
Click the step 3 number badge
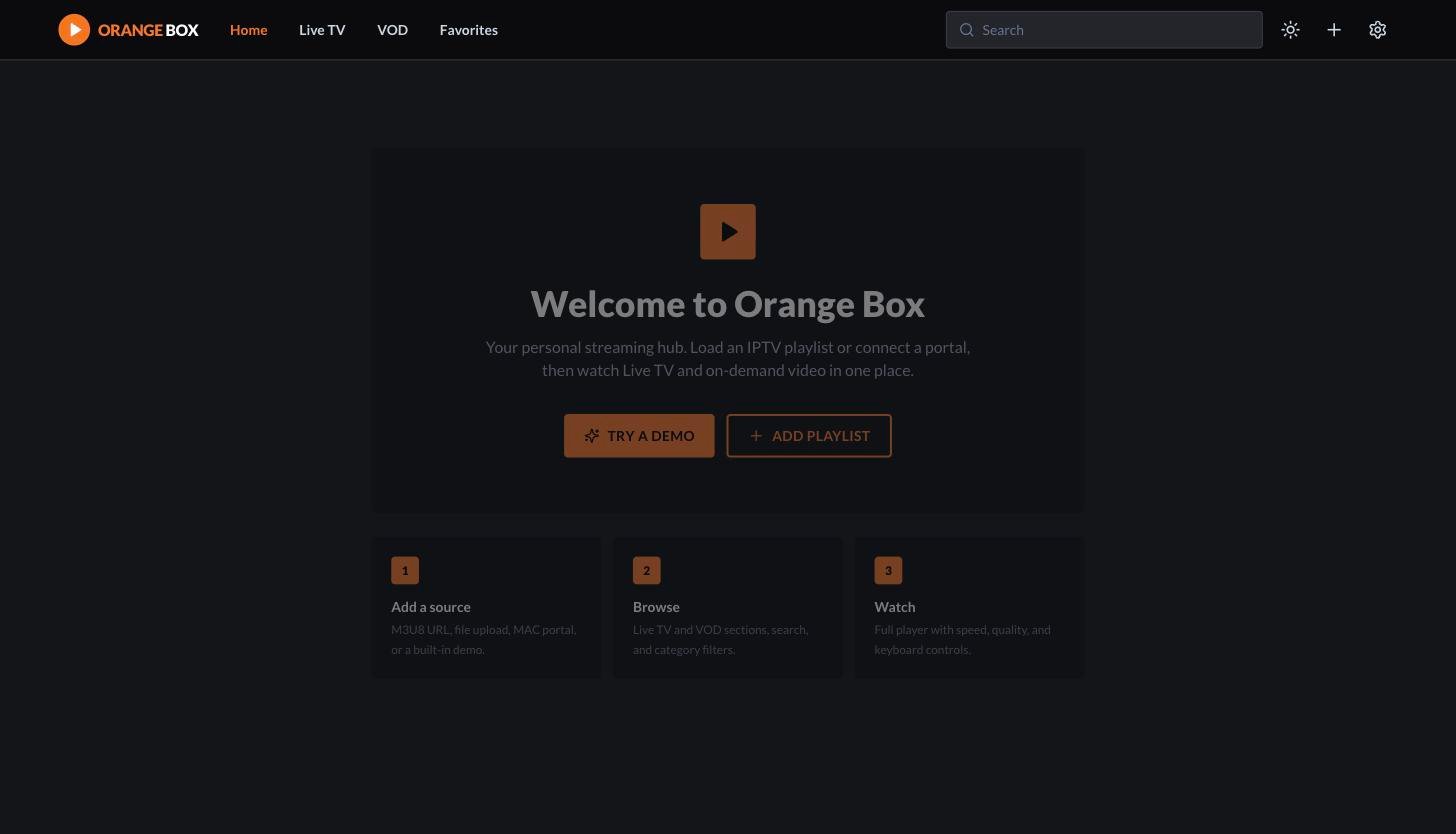pos(888,571)
